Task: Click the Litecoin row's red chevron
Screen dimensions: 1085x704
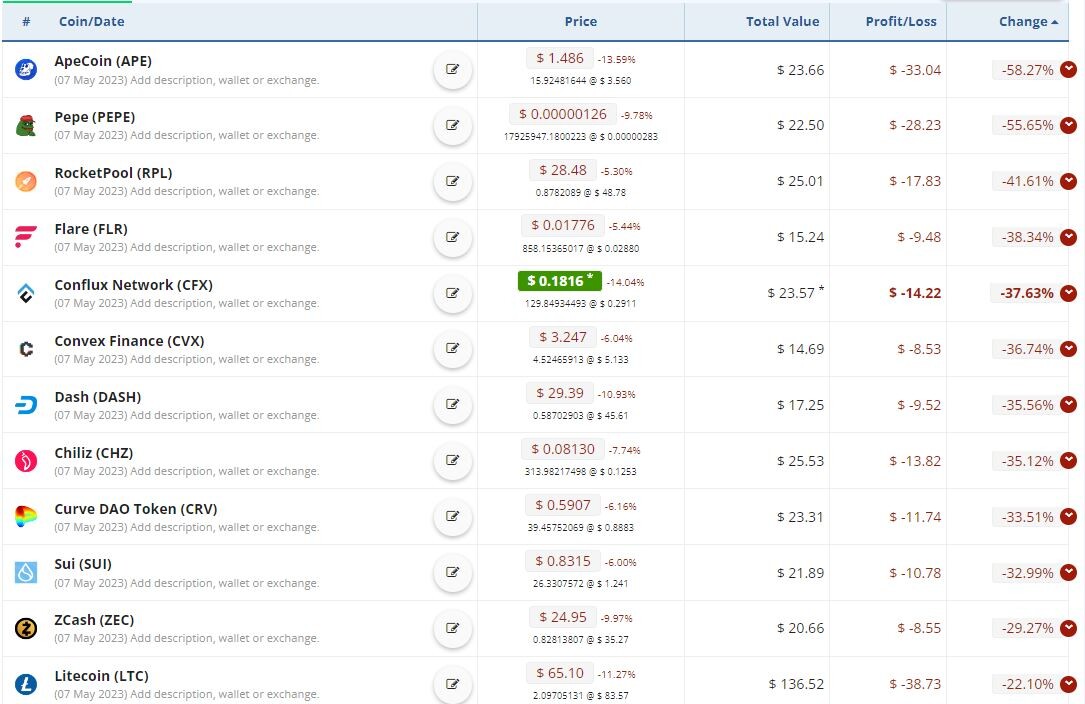Action: pyautogui.click(x=1068, y=685)
